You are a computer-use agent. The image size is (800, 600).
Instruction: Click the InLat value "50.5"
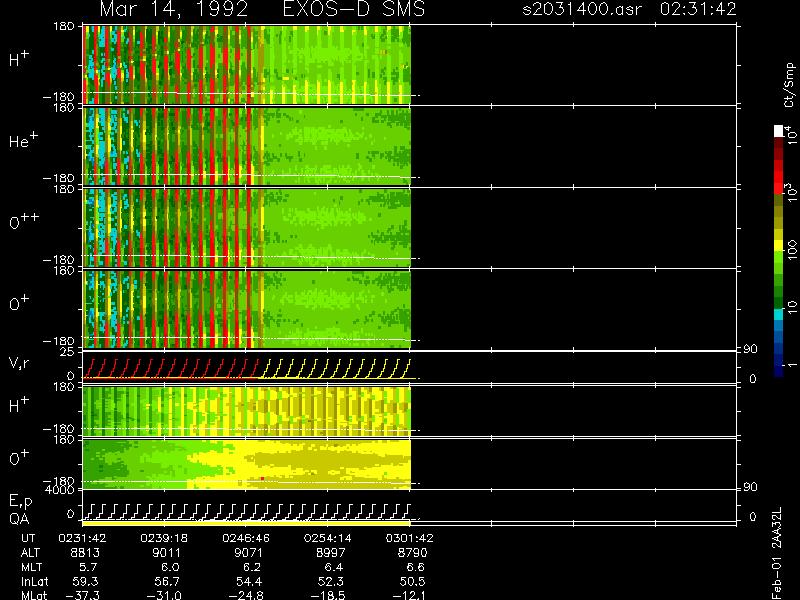pyautogui.click(x=412, y=581)
